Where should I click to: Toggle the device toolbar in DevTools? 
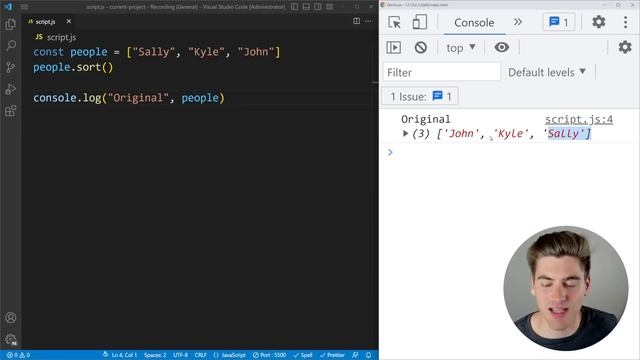[420, 22]
